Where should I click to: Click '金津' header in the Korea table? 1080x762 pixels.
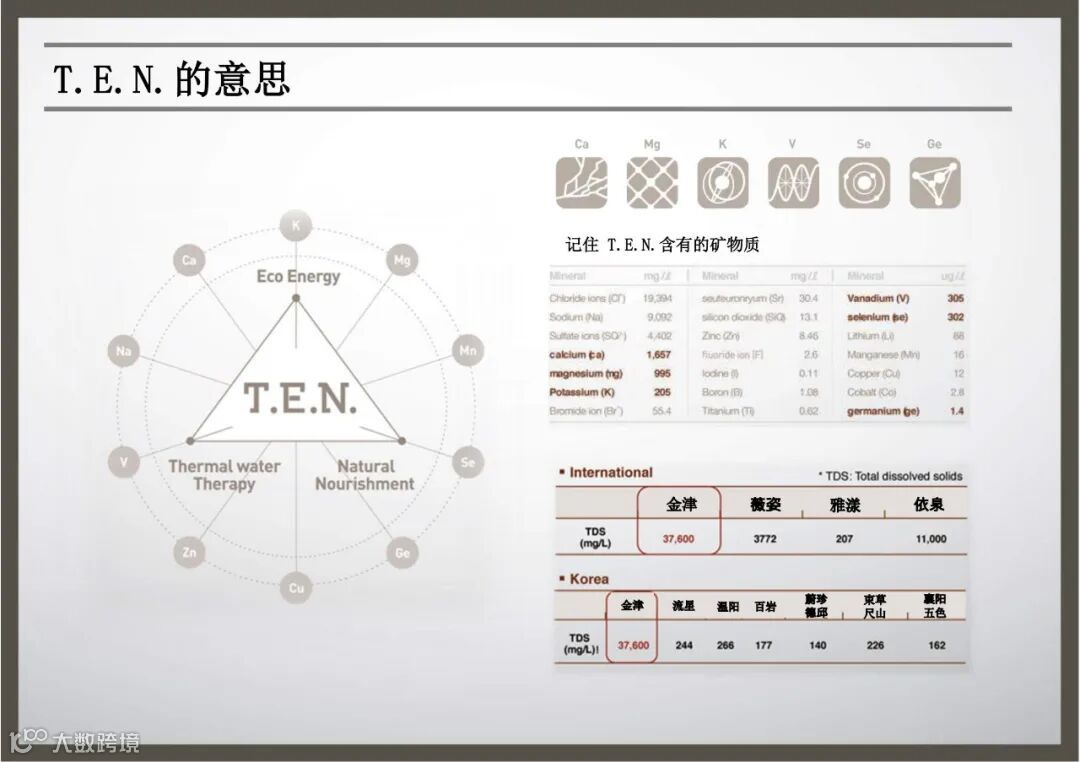(632, 606)
